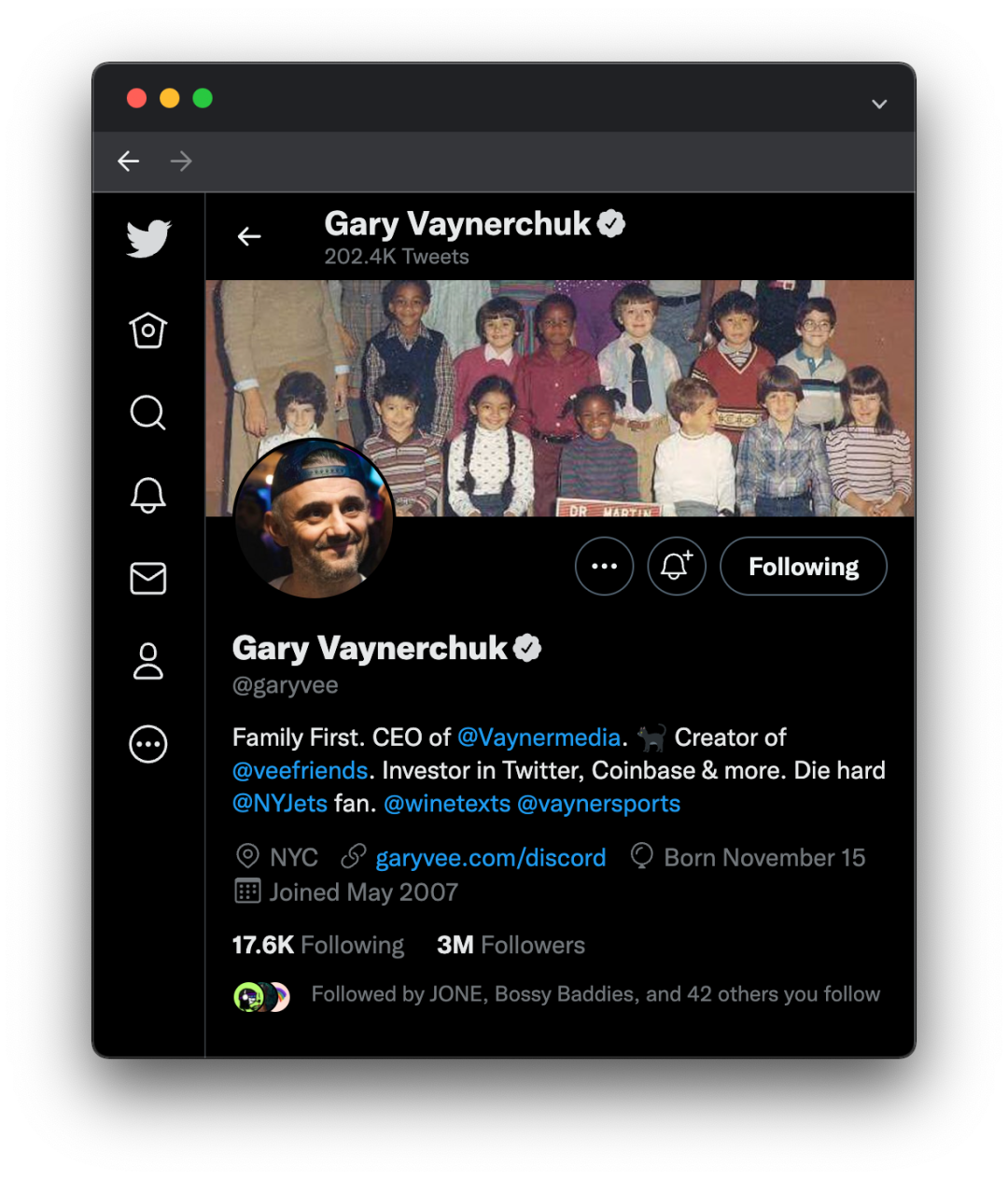Screen dimensions: 1008x1180
Task: Click verified badge beside profile name
Action: point(527,648)
